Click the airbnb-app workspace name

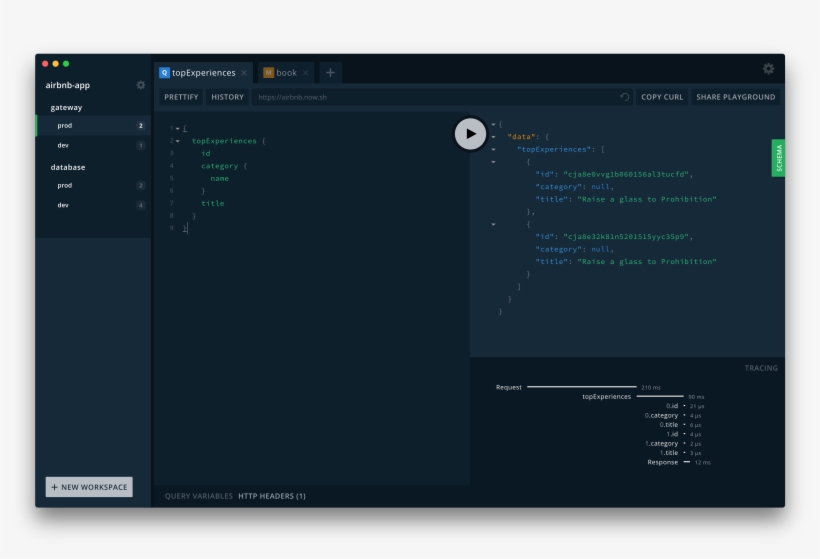(67, 85)
